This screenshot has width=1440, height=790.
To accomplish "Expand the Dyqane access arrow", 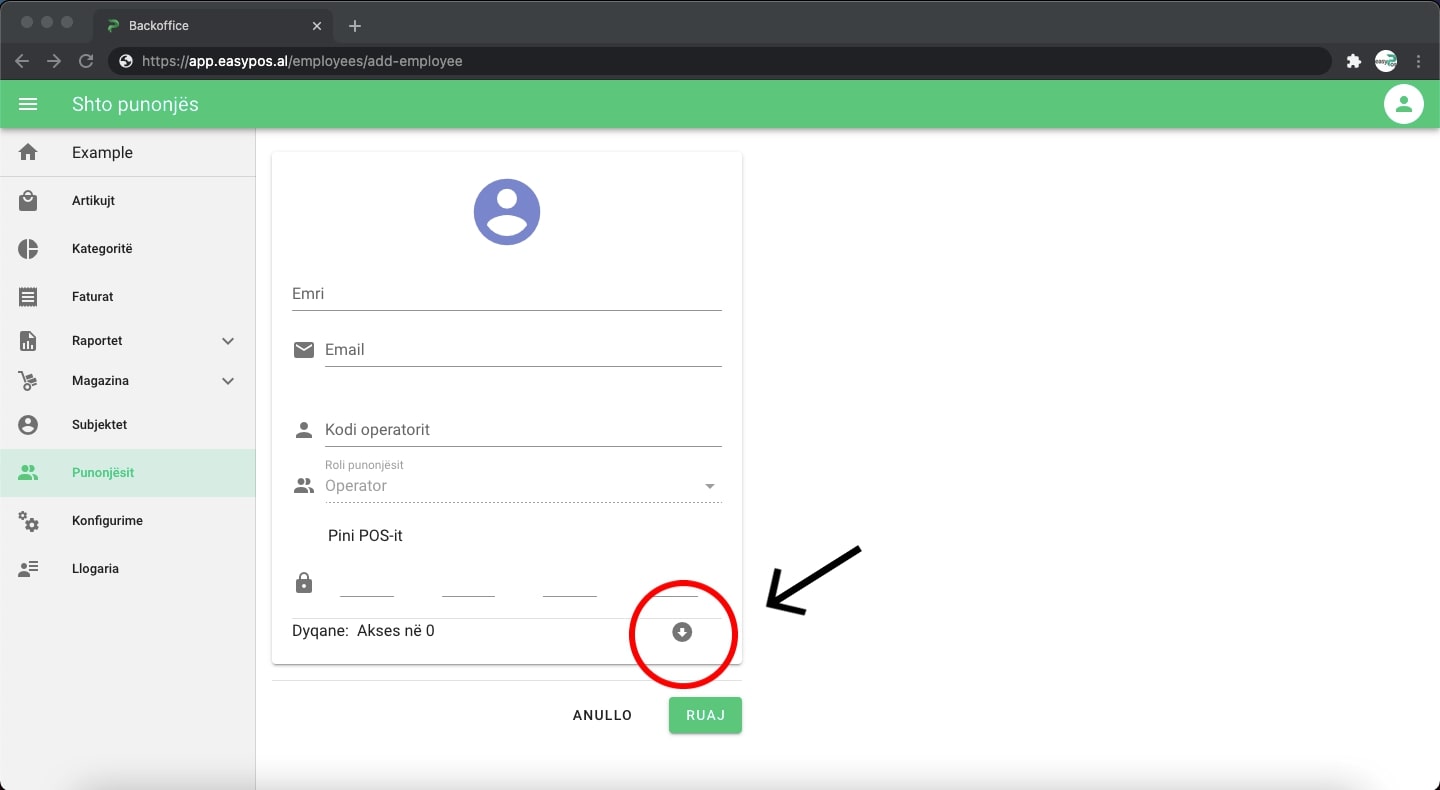I will [x=682, y=632].
